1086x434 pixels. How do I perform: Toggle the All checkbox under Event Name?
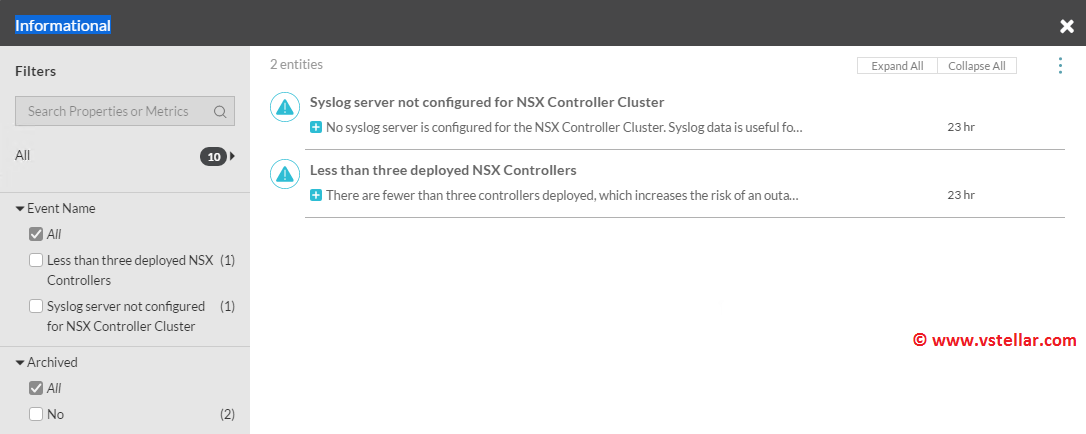pyautogui.click(x=36, y=233)
